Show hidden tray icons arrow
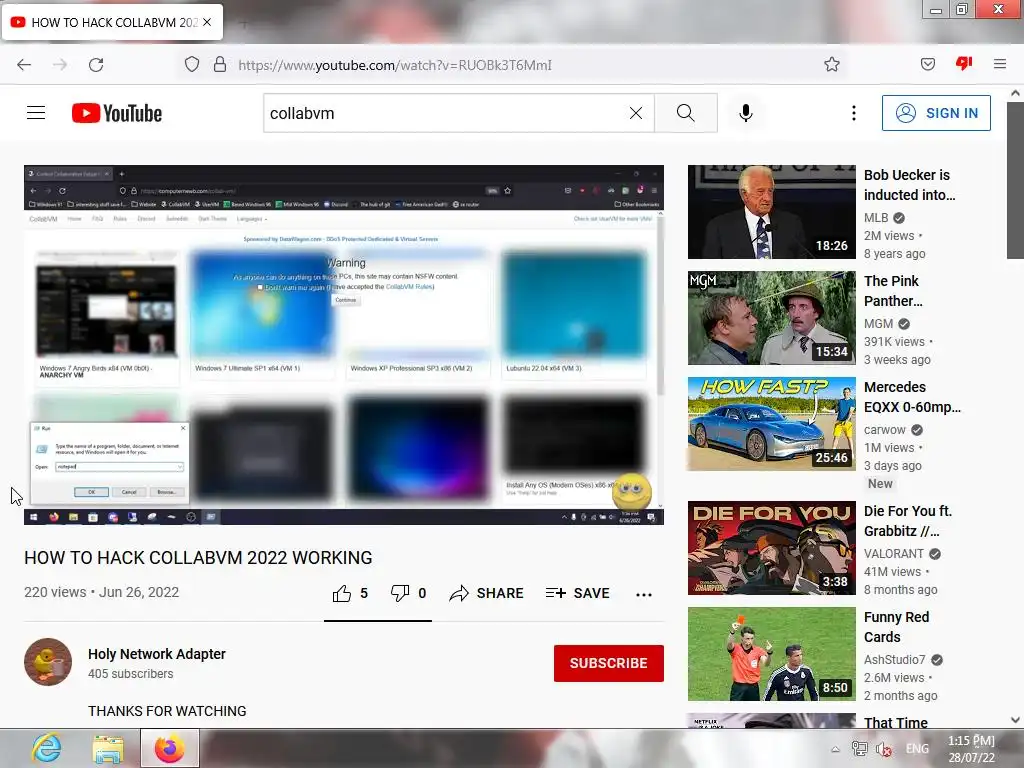This screenshot has height=768, width=1024. coord(835,749)
